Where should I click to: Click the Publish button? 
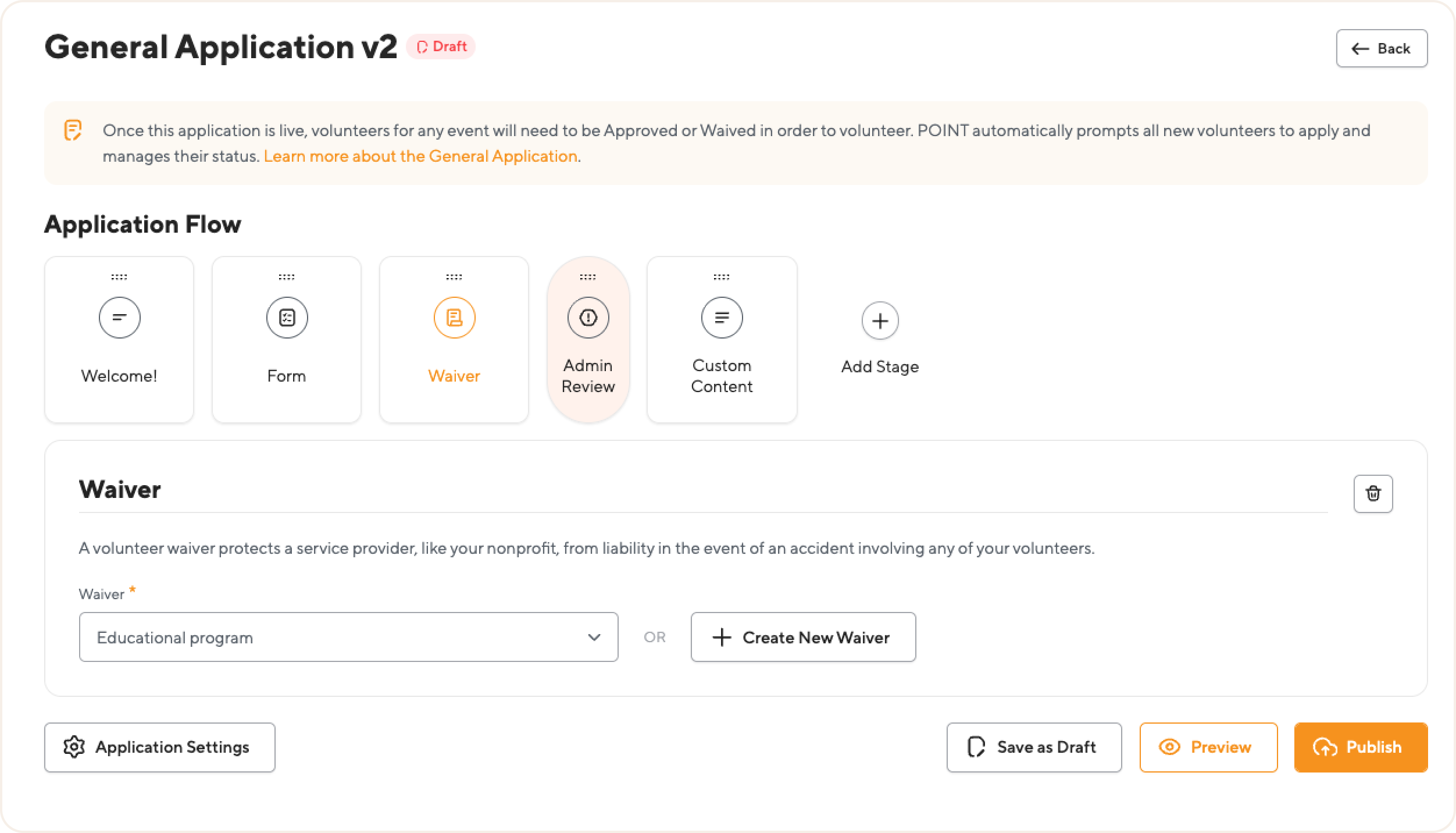[x=1361, y=747]
